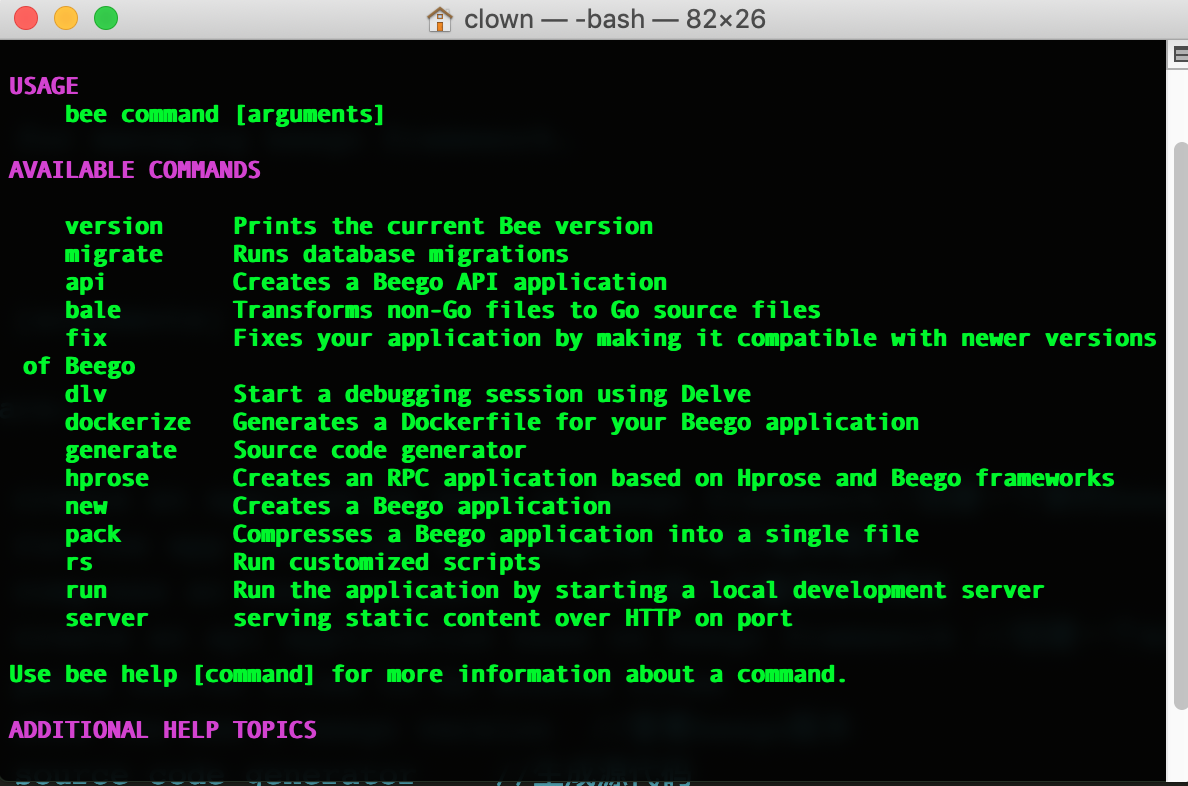Click the "new" command name

86,506
